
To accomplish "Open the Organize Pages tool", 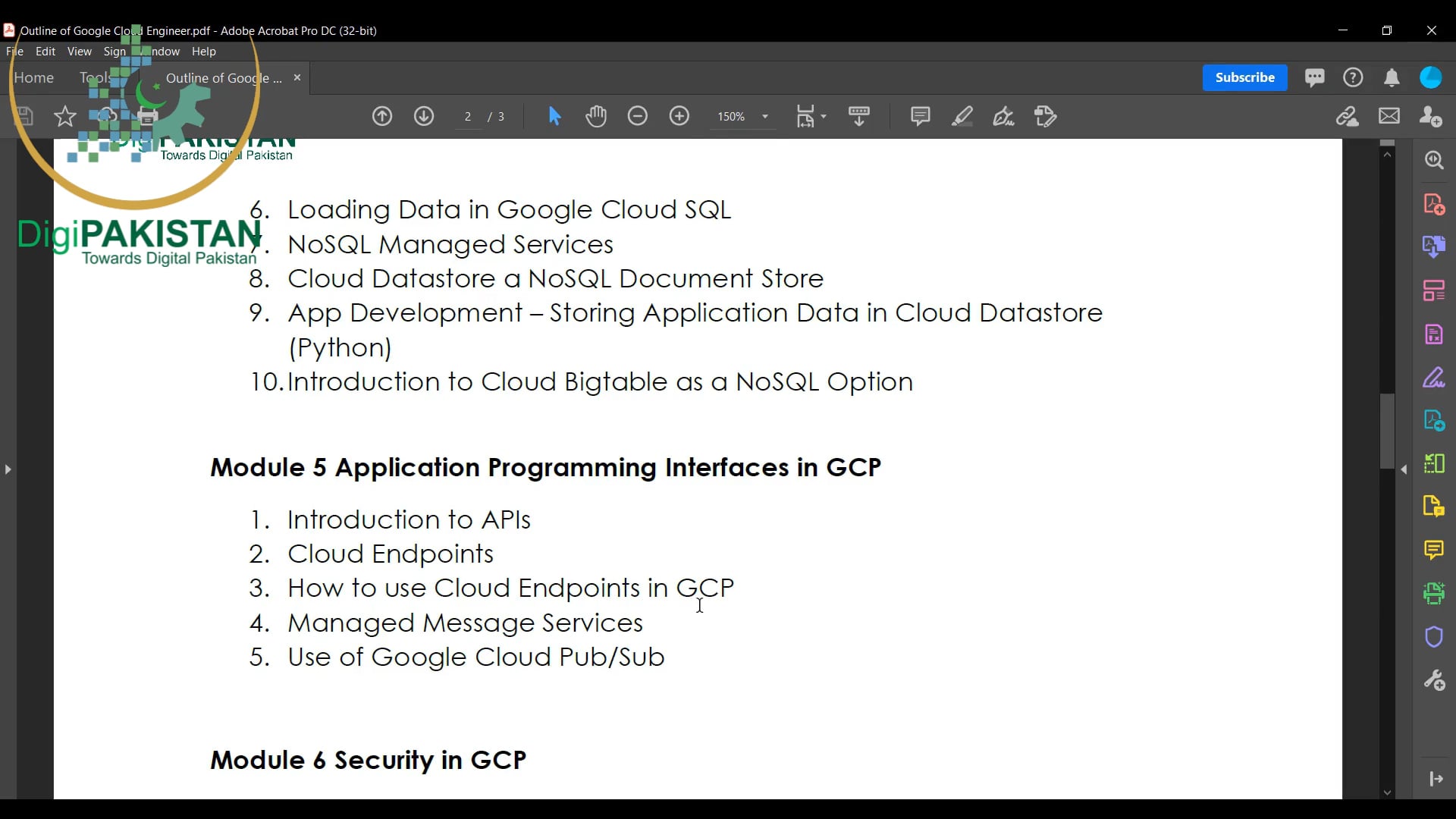I will (x=1434, y=289).
